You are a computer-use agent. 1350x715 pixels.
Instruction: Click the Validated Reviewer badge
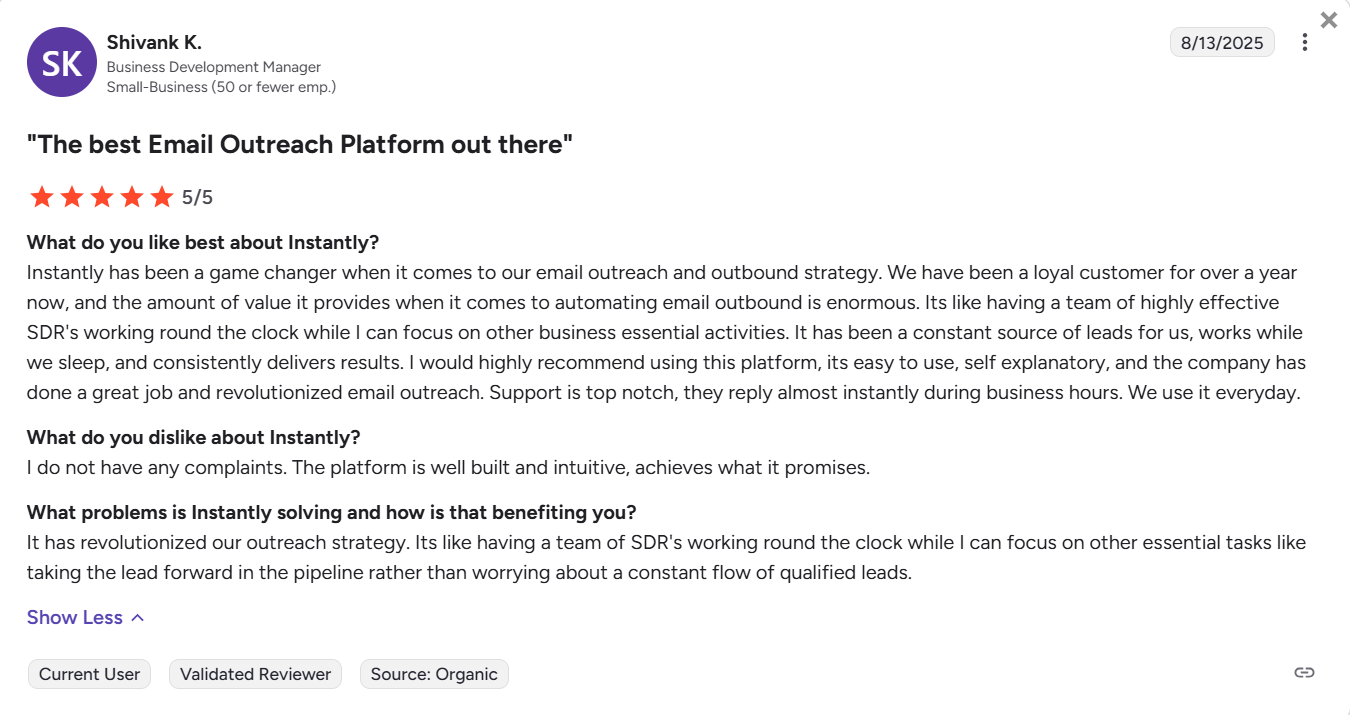pos(255,674)
